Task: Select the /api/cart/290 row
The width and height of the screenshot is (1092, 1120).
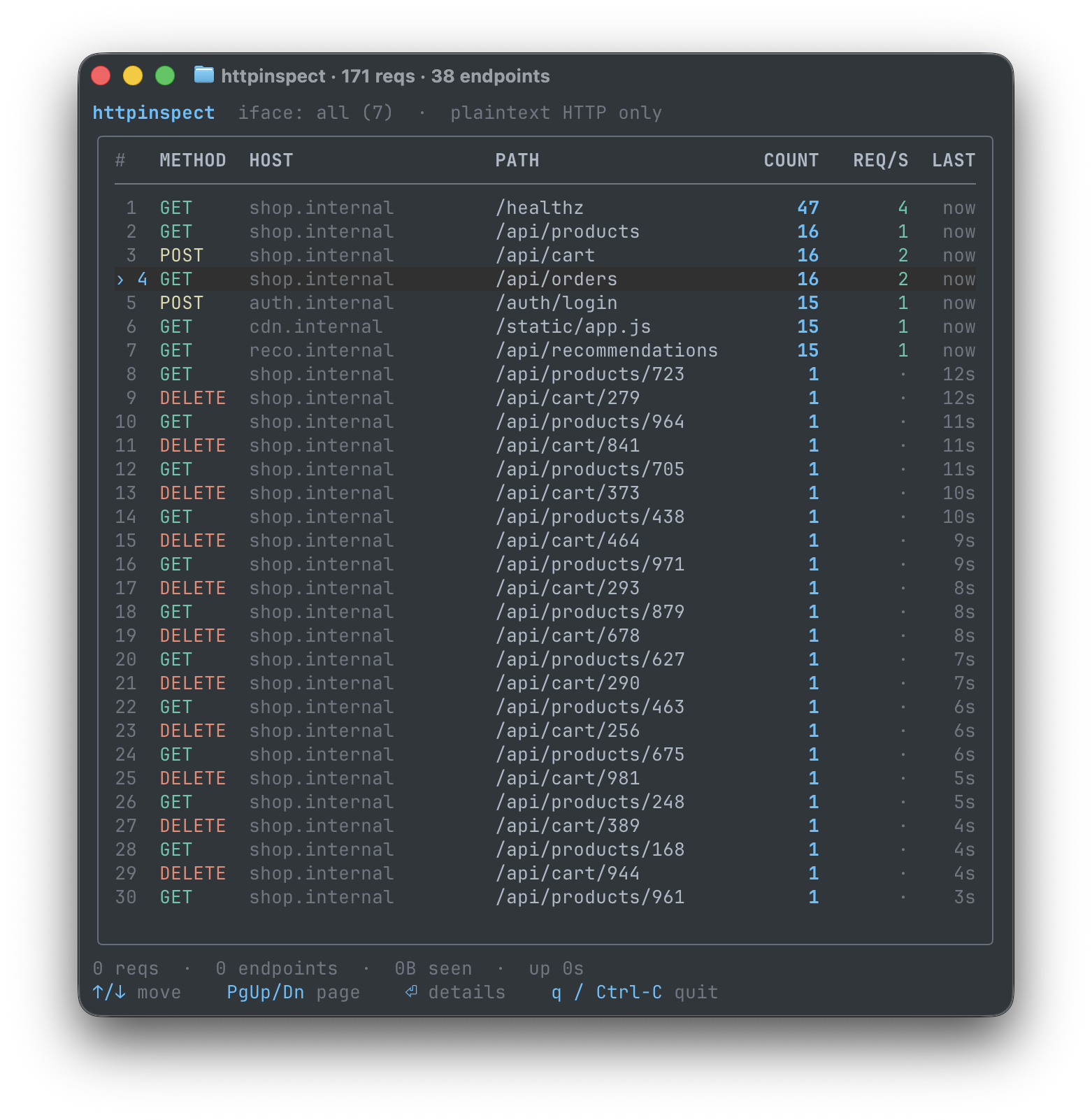Action: (545, 683)
